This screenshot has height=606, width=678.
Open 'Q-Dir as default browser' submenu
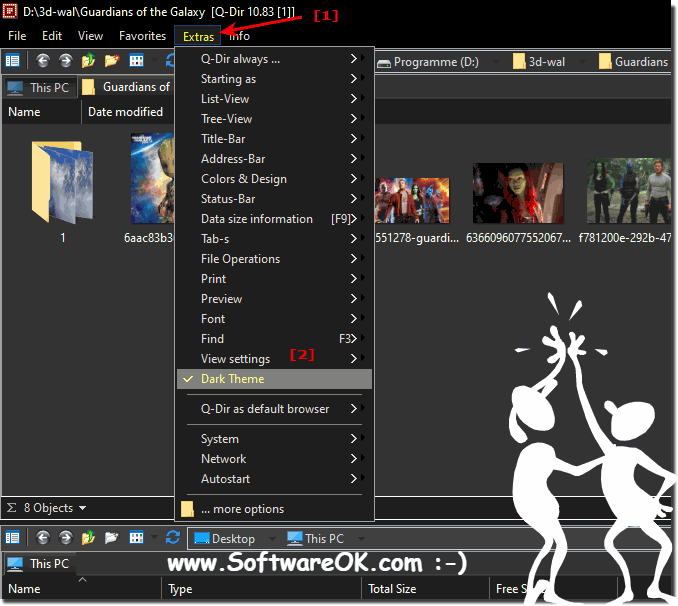pyautogui.click(x=275, y=409)
